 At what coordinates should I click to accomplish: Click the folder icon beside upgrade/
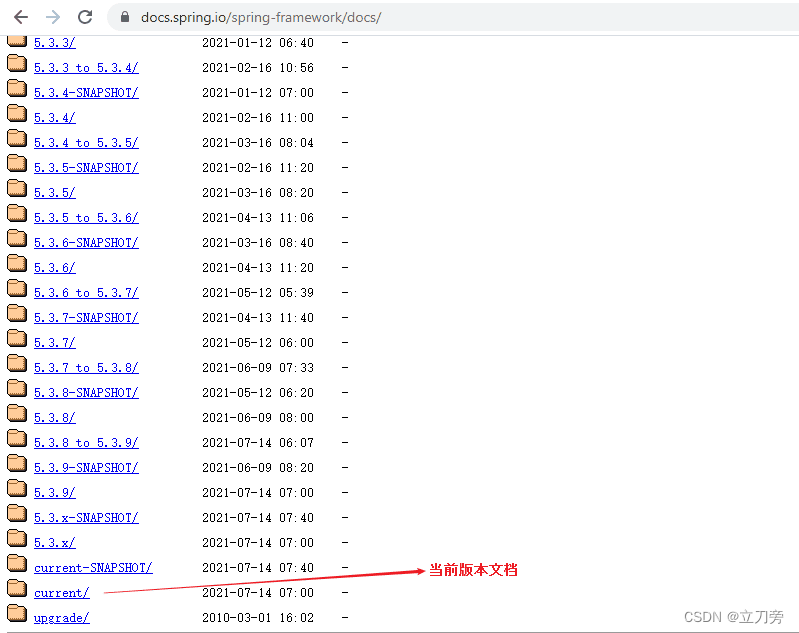[17, 613]
